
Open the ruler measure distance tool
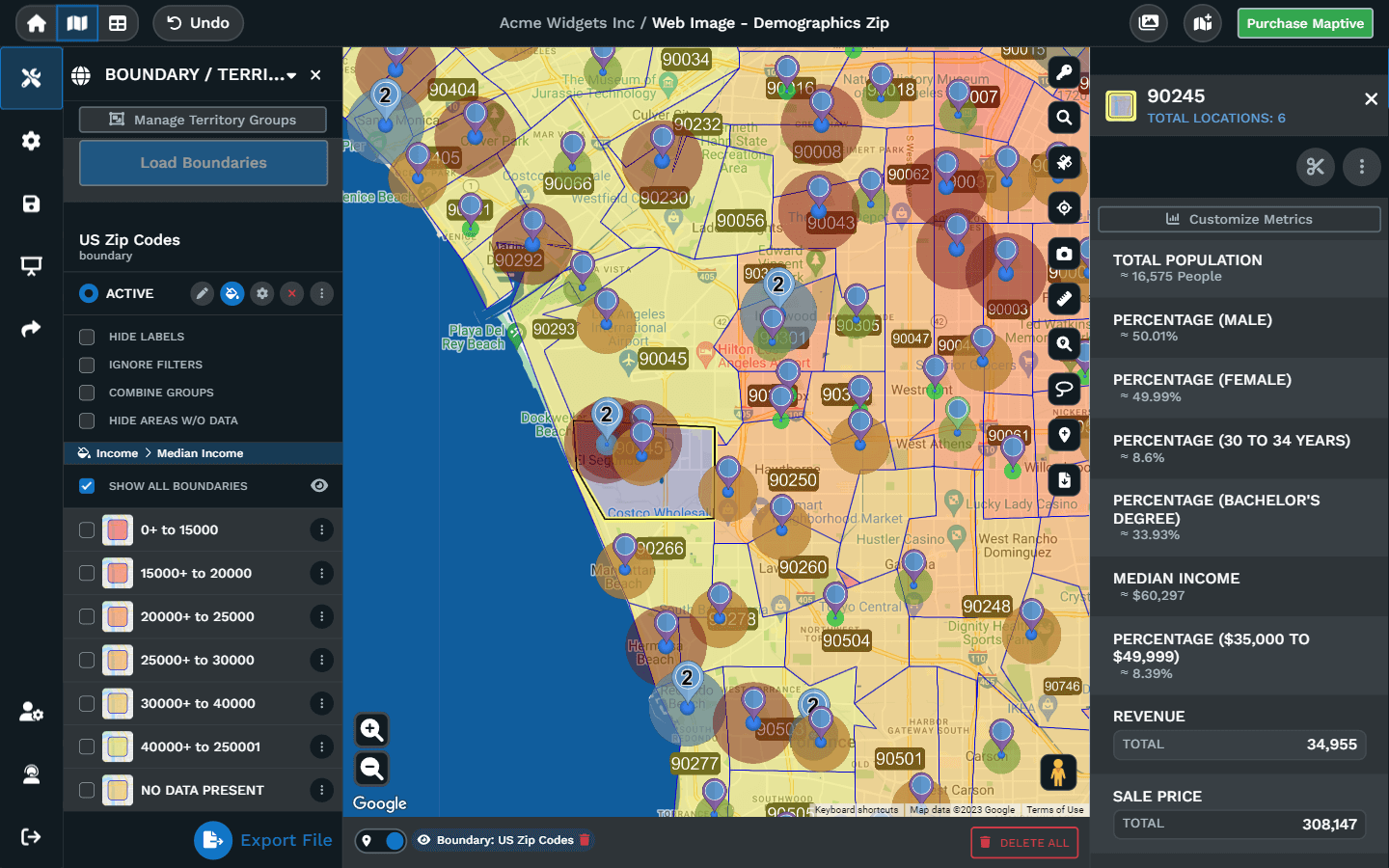(x=1064, y=299)
